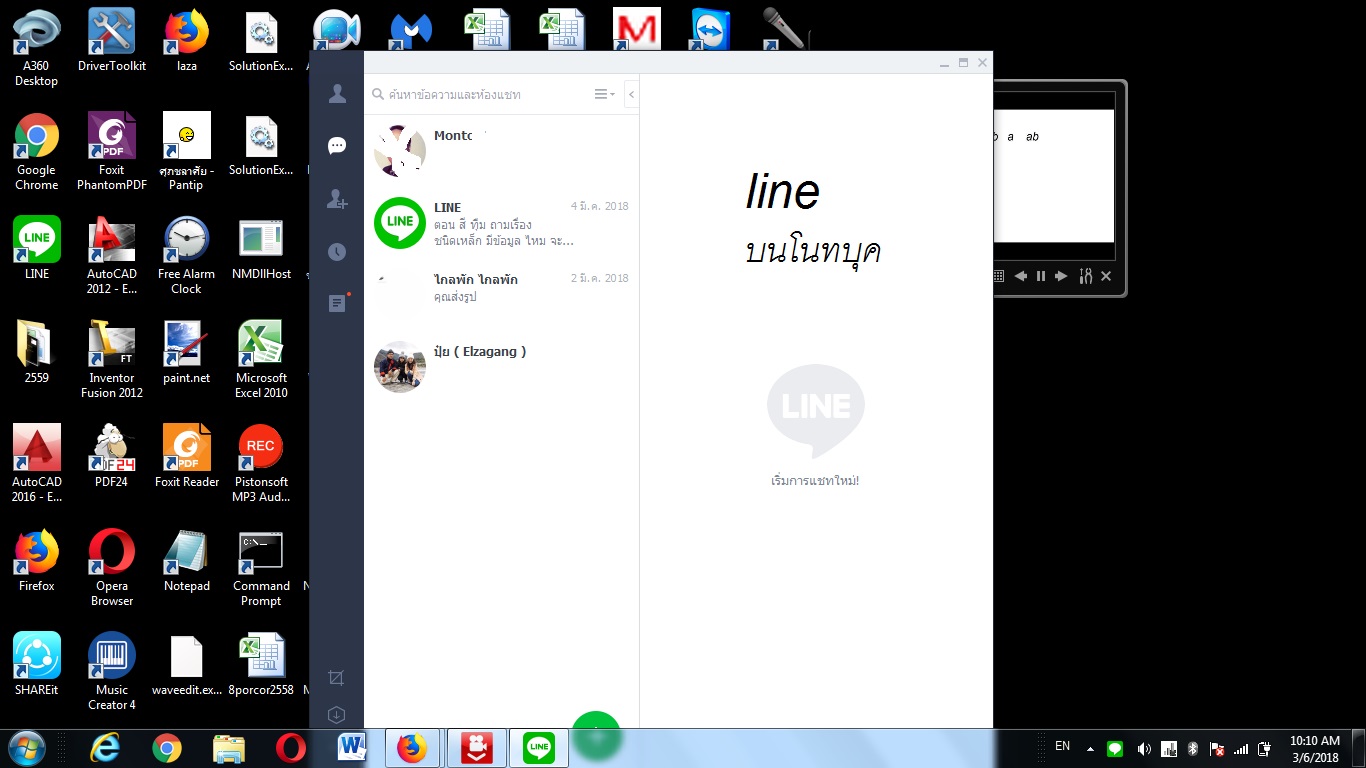The height and width of the screenshot is (768, 1366).
Task: Open Windows Explorer folder in taskbar
Action: pos(229,748)
